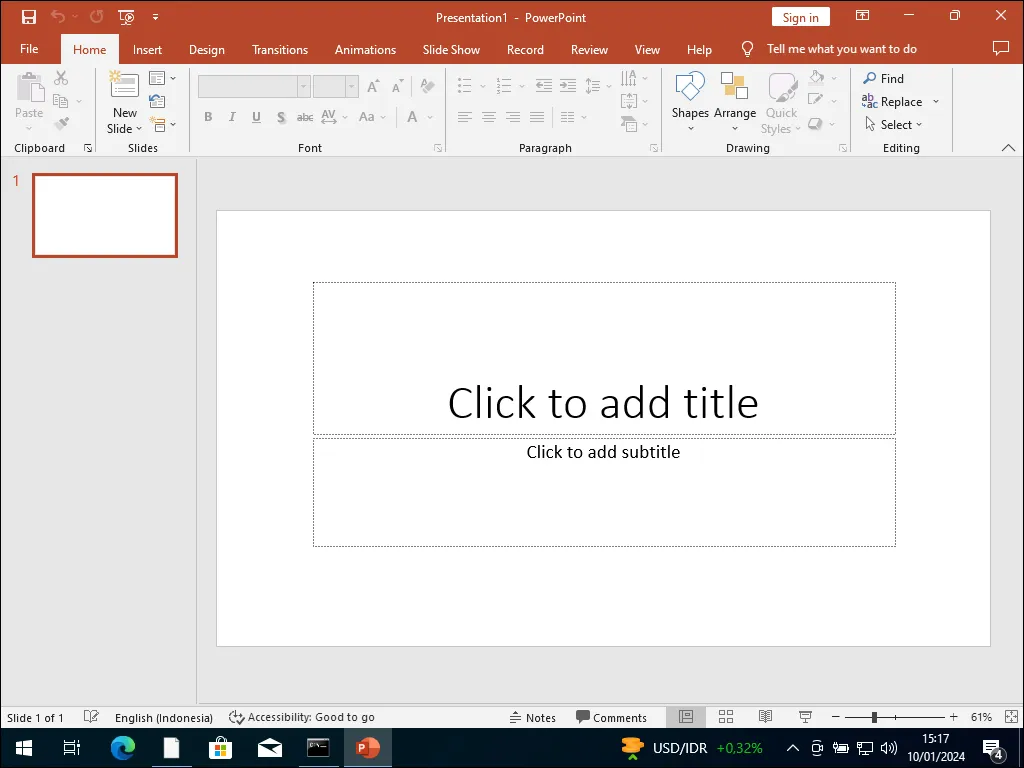Open the Replace dropdown arrow

pyautogui.click(x=936, y=102)
